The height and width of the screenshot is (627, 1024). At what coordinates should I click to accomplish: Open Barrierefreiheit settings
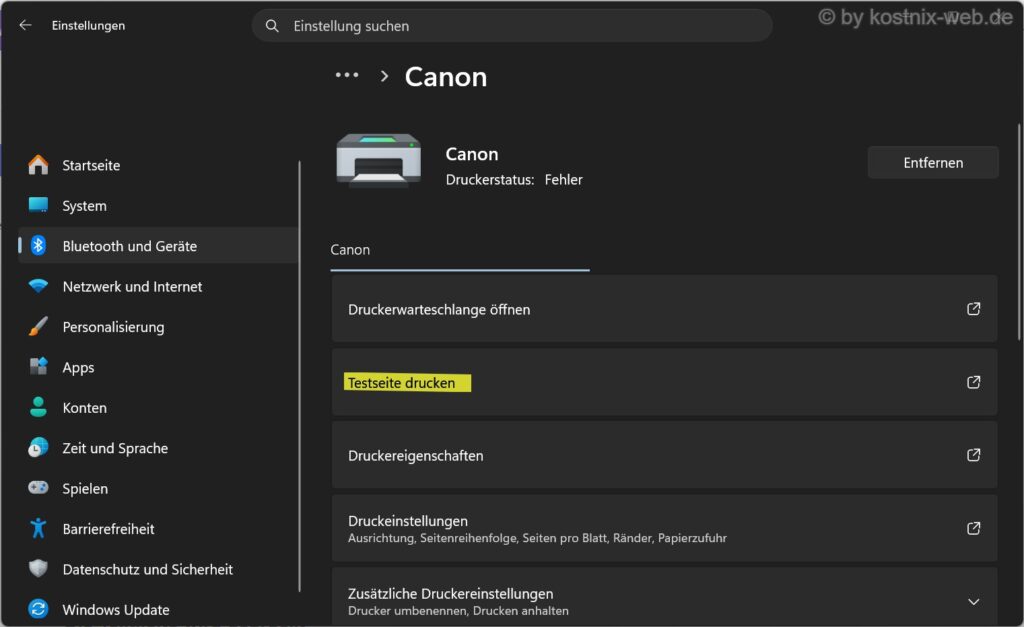[x=159, y=528]
